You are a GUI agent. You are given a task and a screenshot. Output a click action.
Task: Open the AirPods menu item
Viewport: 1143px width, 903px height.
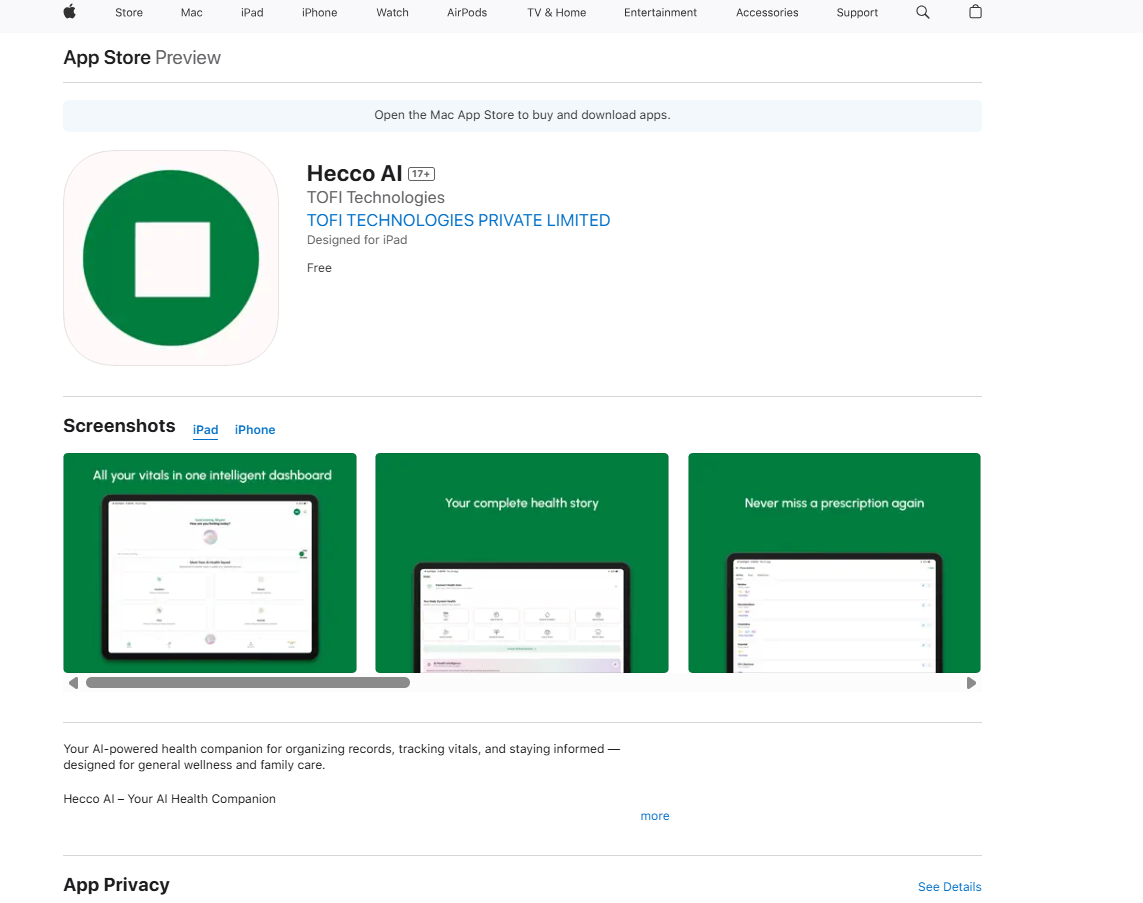point(466,13)
